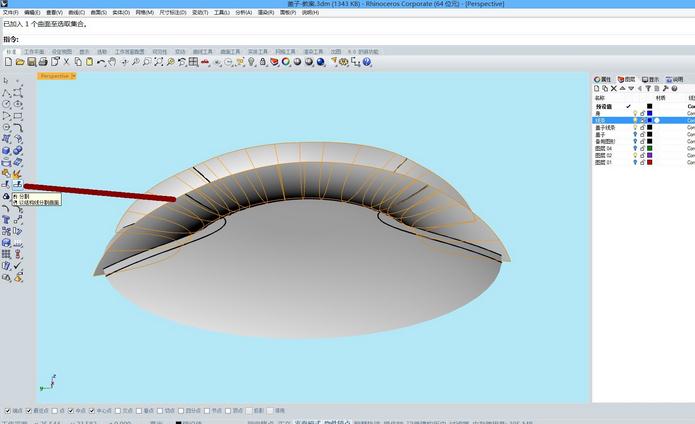The width and height of the screenshot is (695, 424).
Task: Click the red color swatch of 图层 01
Action: (x=649, y=162)
